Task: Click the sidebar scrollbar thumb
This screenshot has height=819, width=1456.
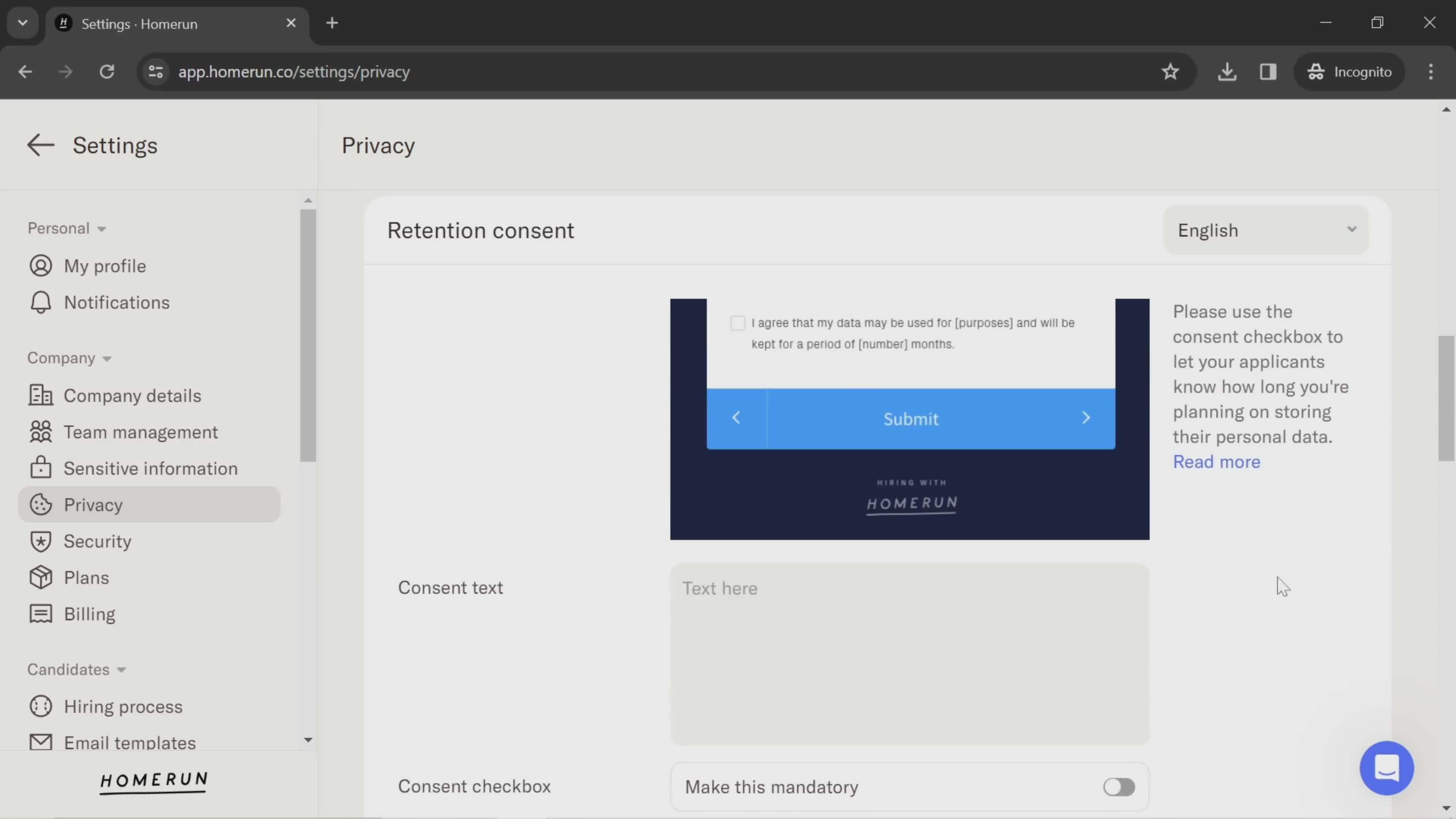Action: coord(308,335)
